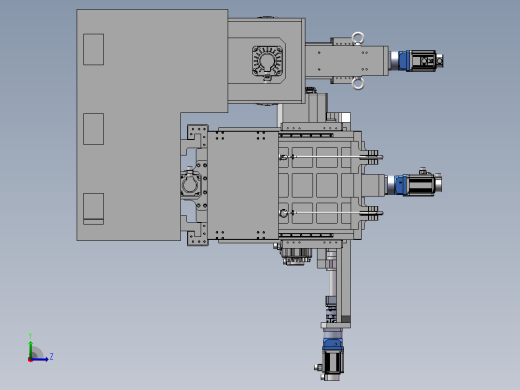The image size is (520, 390).
Task: Select the middle-right black servo motor
Action: [x=421, y=184]
